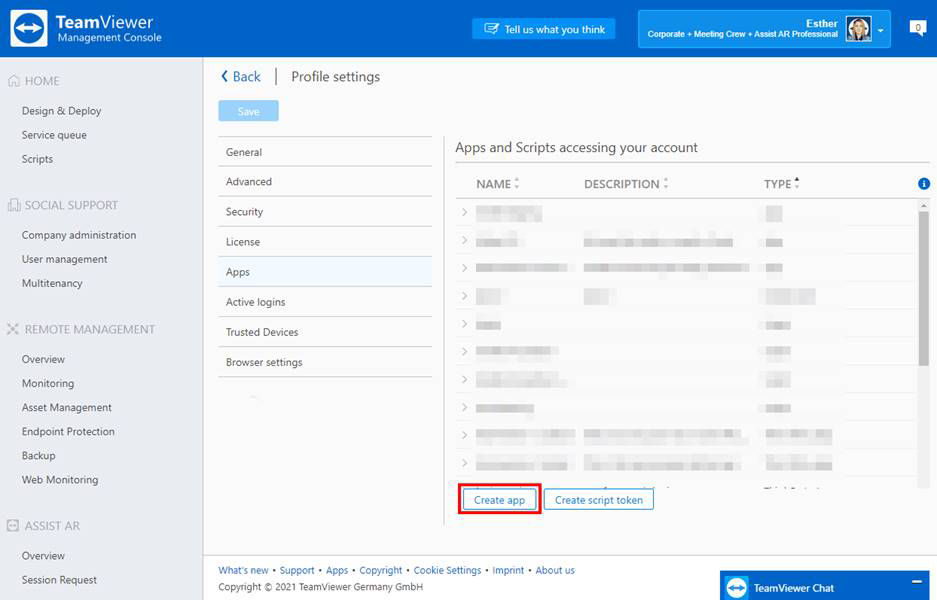937x600 pixels.
Task: Click the SOCIAL SUPPORT building icon
Action: point(14,205)
